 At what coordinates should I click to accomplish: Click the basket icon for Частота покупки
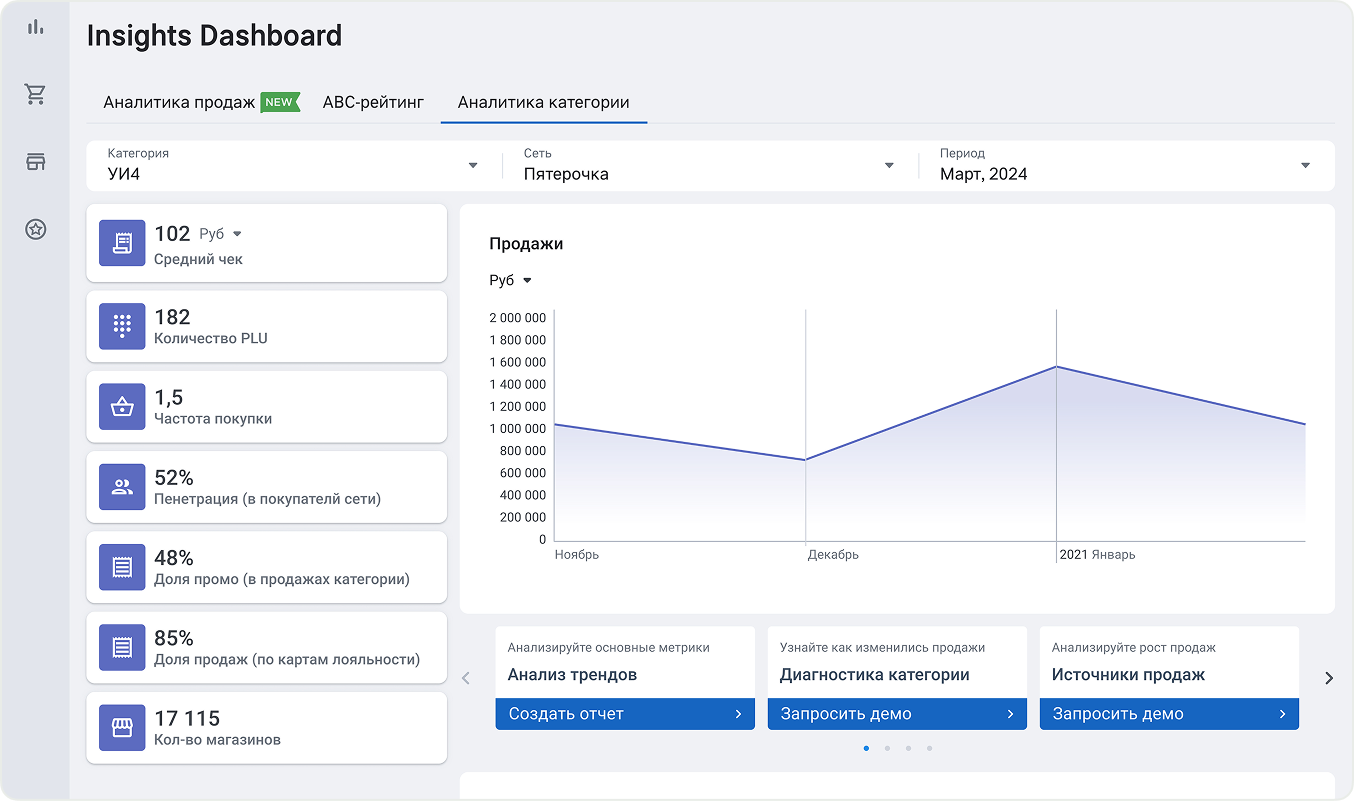coord(122,407)
